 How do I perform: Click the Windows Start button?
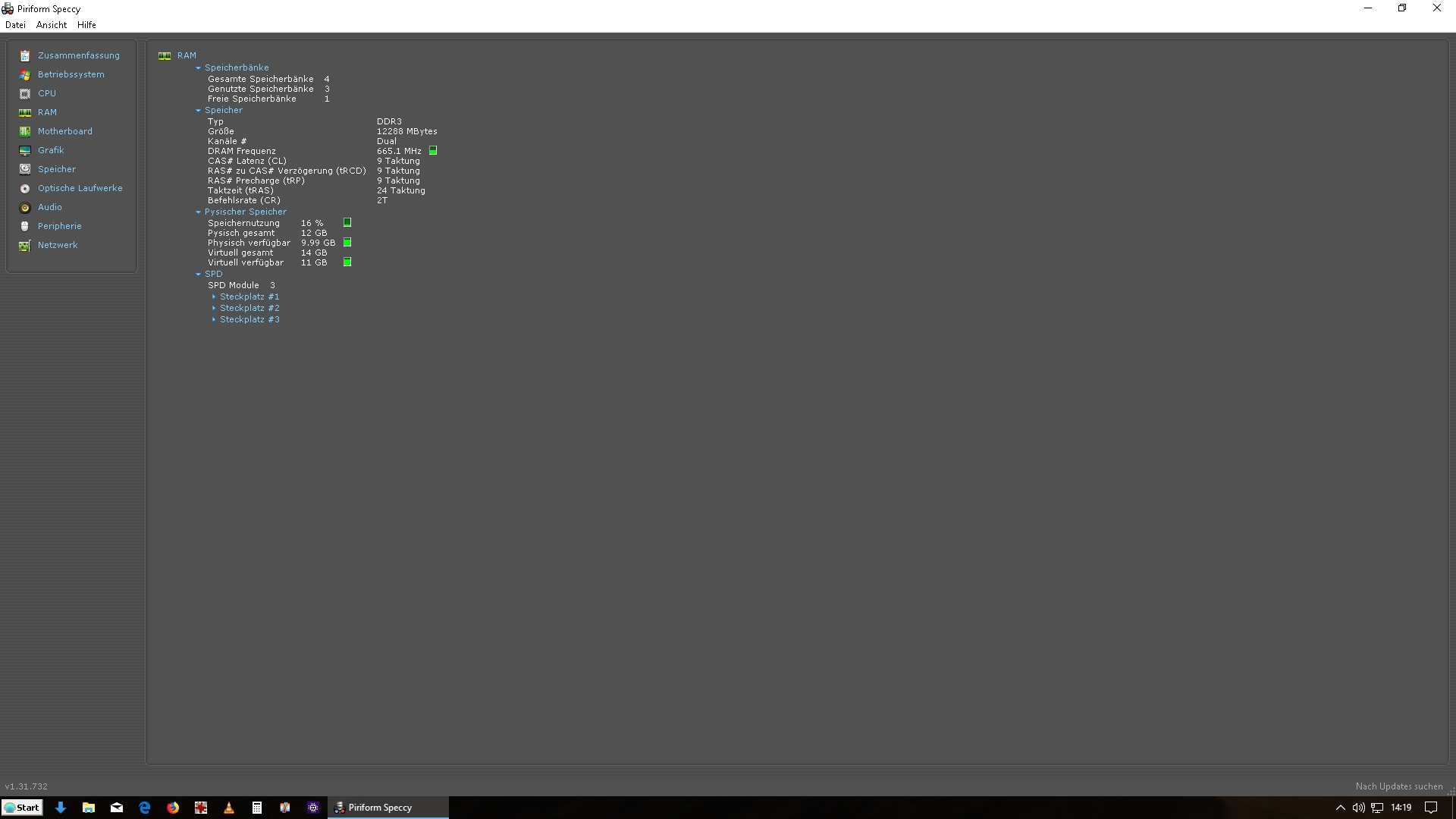pyautogui.click(x=22, y=808)
